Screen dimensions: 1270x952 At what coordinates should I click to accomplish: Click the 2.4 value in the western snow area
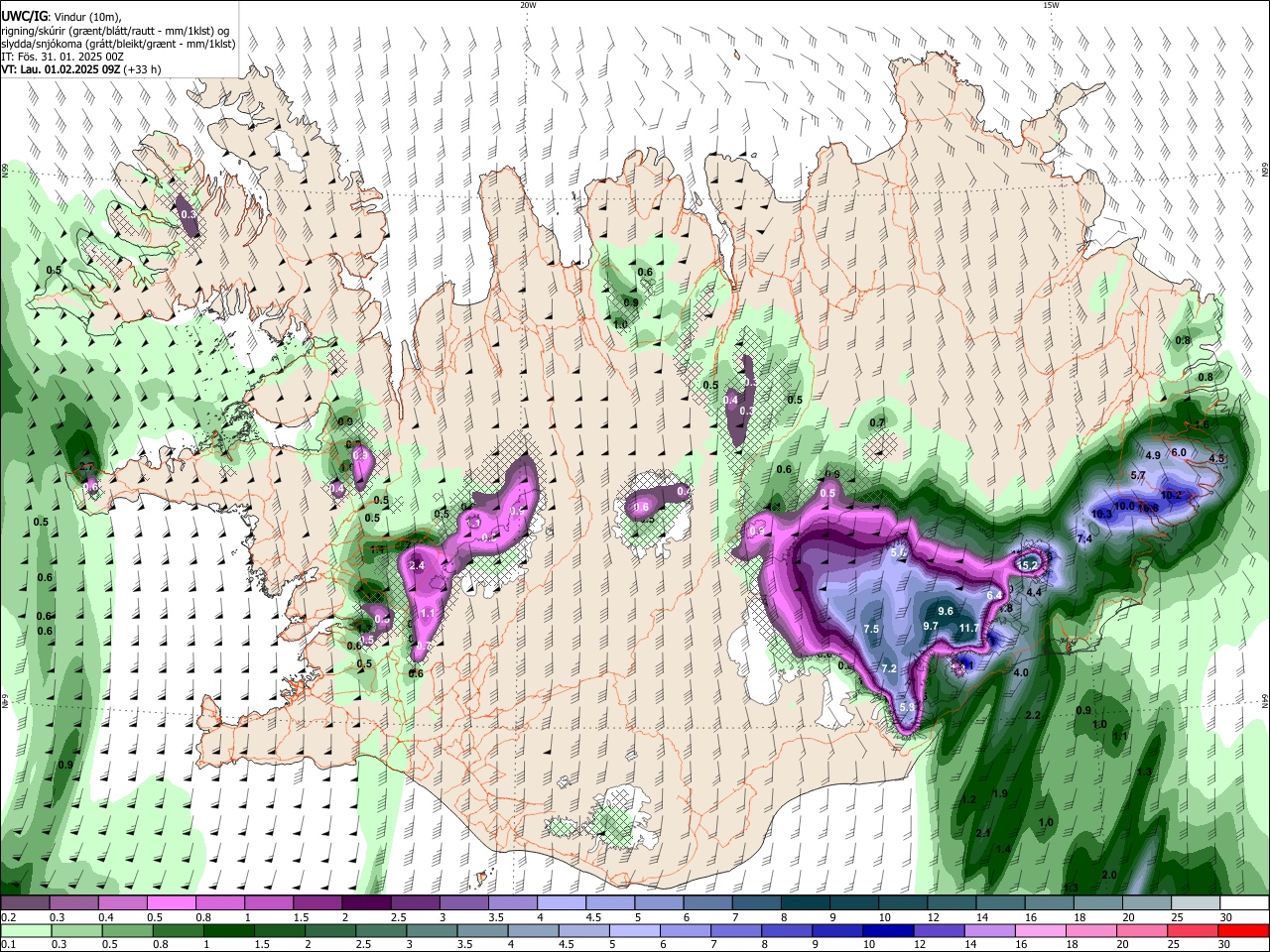(417, 566)
